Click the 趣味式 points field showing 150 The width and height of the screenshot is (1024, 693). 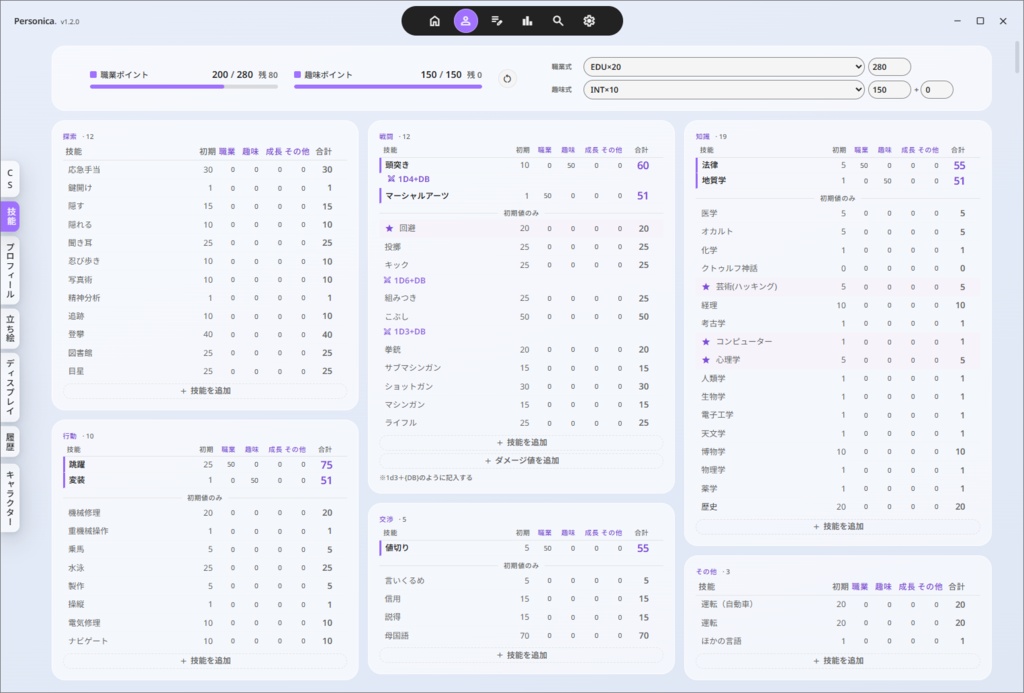point(889,89)
